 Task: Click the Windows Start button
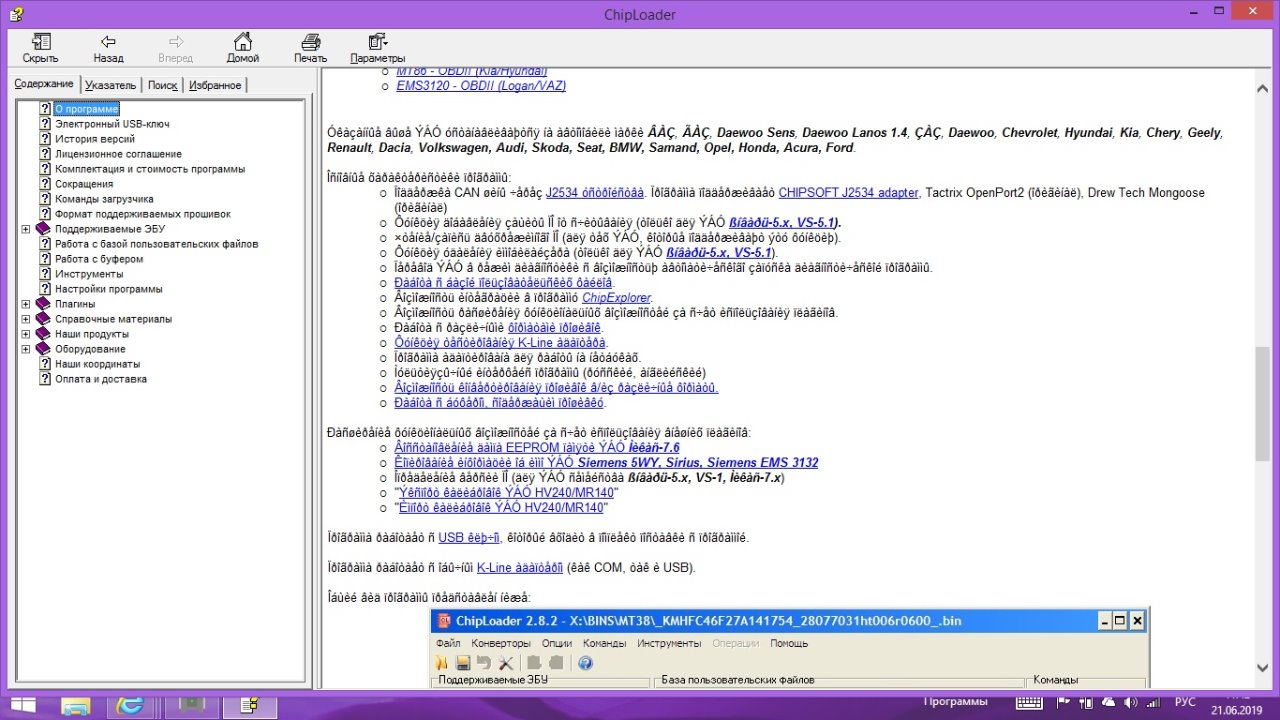(x=22, y=706)
